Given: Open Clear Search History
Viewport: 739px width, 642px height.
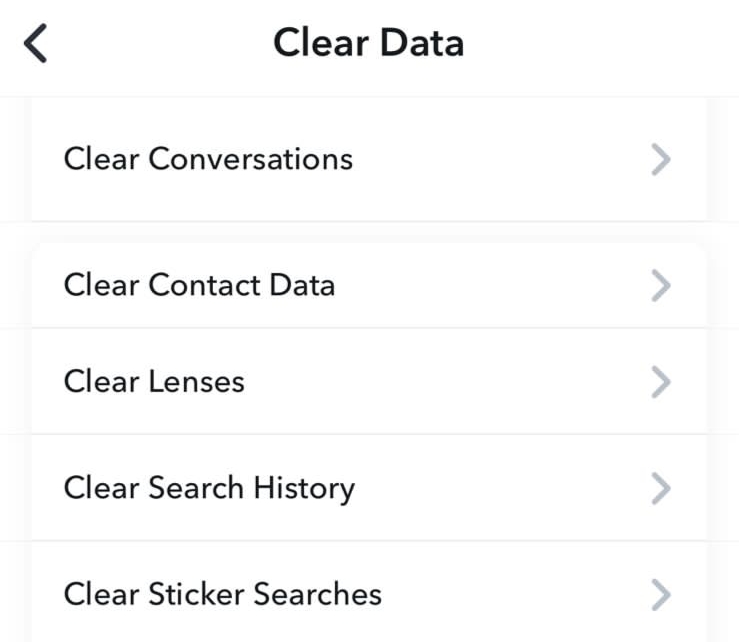Looking at the screenshot, I should coord(369,488).
